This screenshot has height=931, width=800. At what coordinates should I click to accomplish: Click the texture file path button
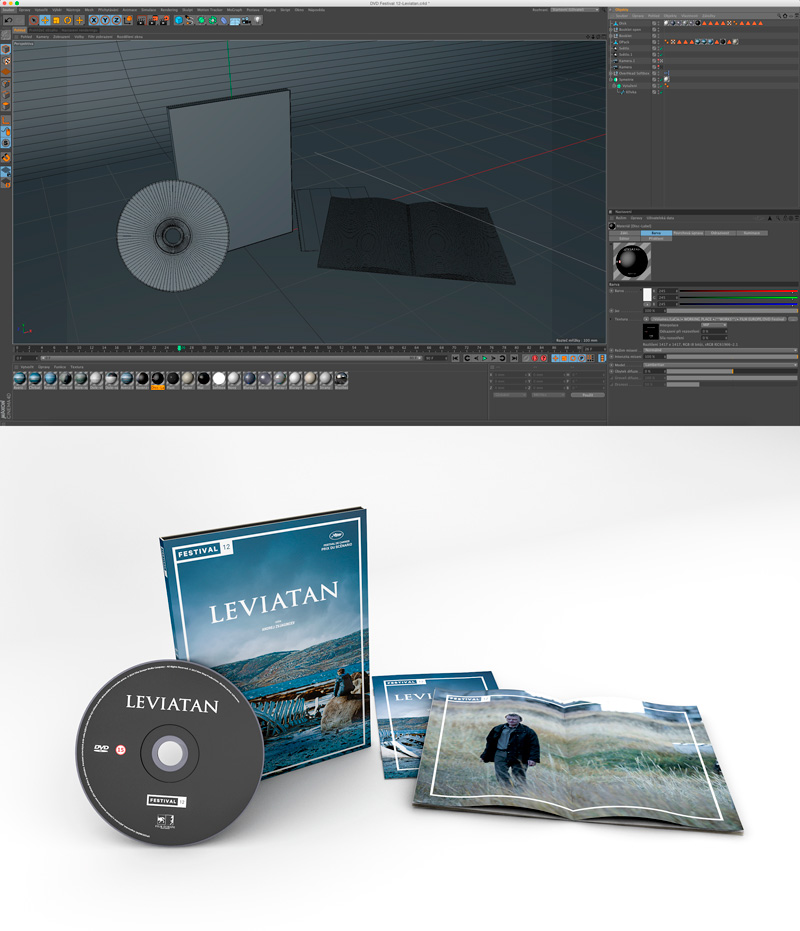718,319
